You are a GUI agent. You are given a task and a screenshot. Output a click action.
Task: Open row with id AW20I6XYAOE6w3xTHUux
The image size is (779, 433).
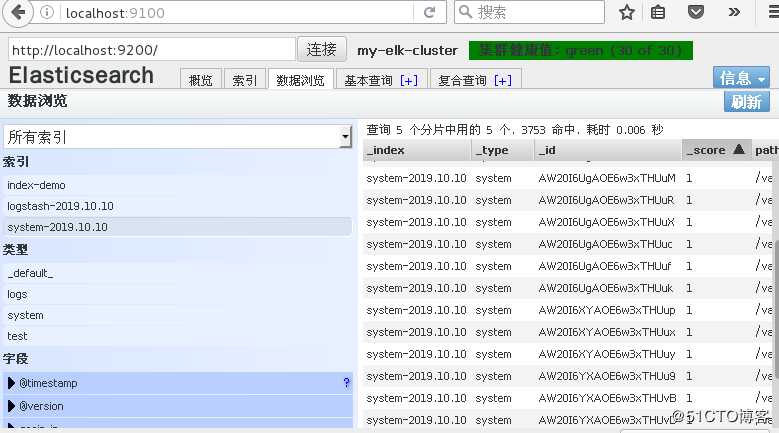pyautogui.click(x=570, y=332)
